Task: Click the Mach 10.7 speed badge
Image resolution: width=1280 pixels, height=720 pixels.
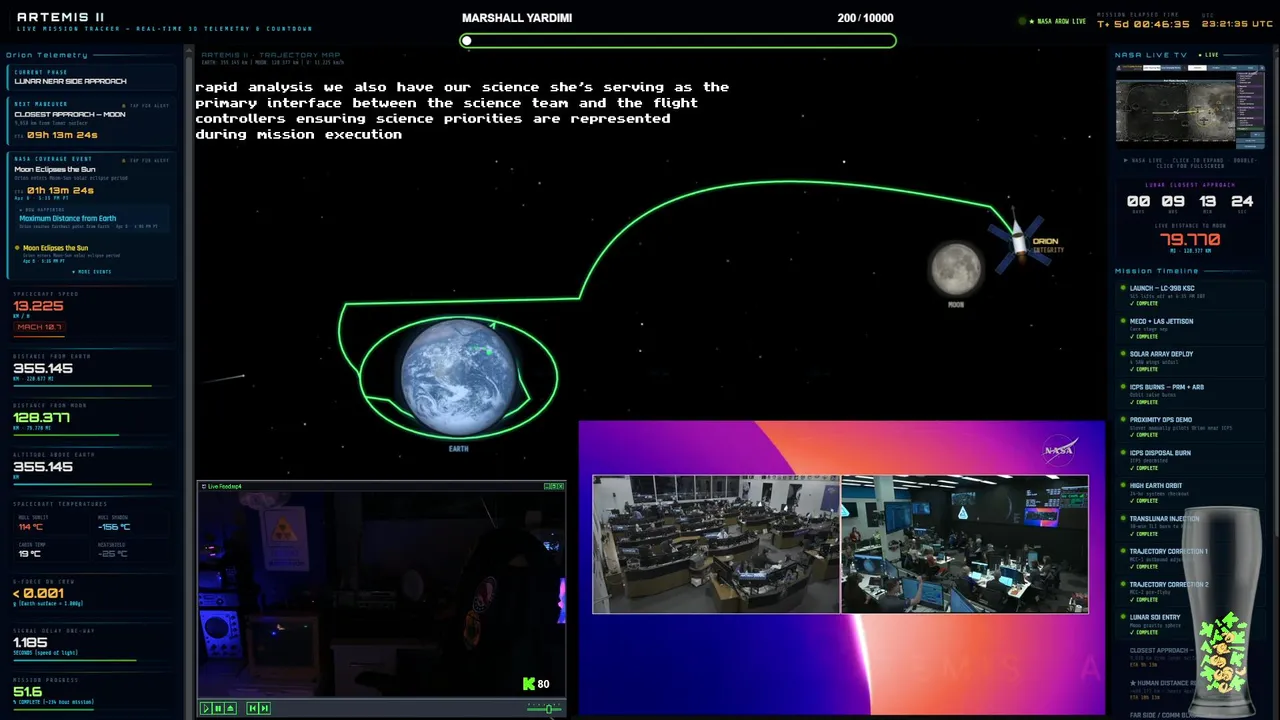Action: click(40, 327)
